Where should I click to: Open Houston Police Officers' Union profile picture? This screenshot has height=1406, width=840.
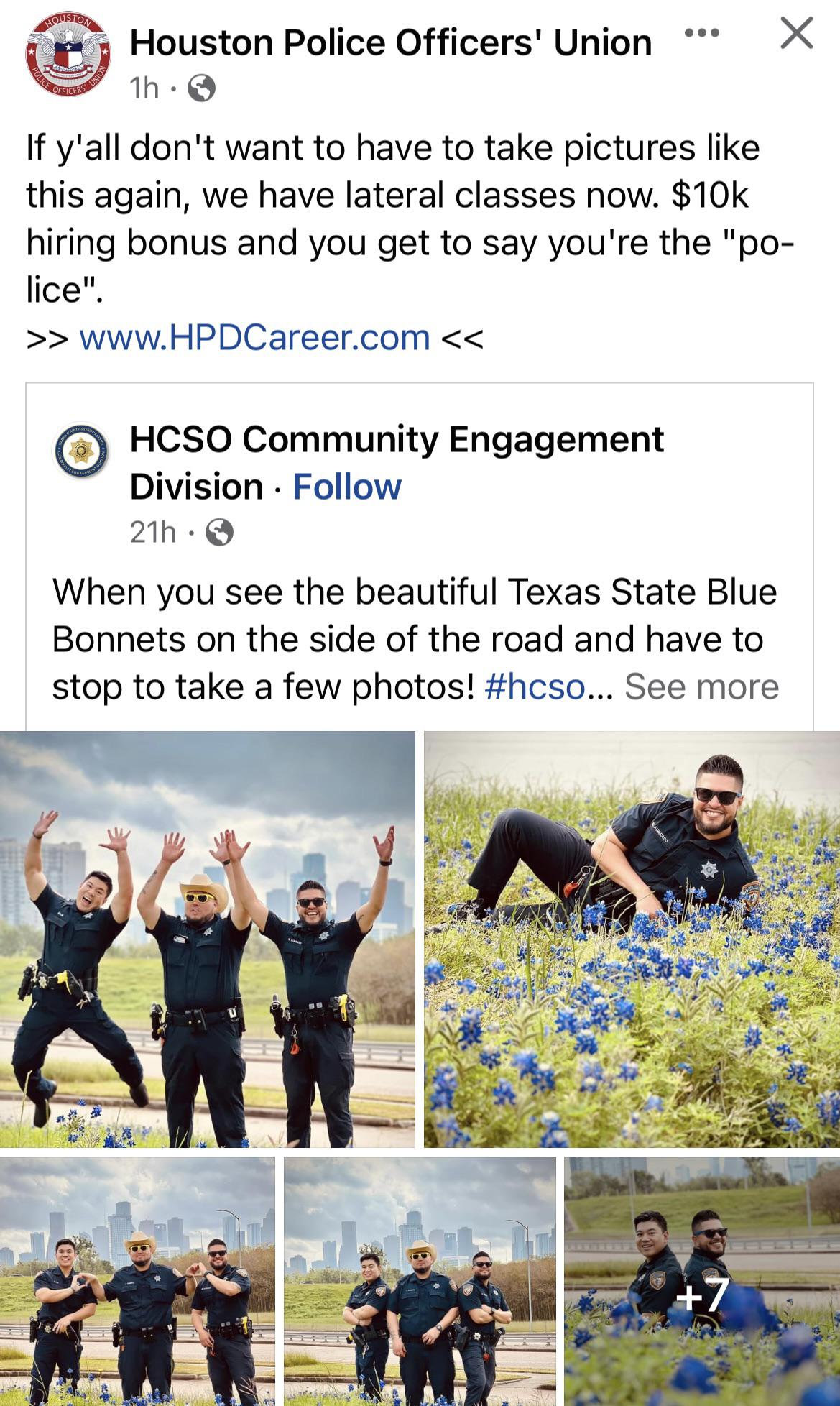point(69,55)
